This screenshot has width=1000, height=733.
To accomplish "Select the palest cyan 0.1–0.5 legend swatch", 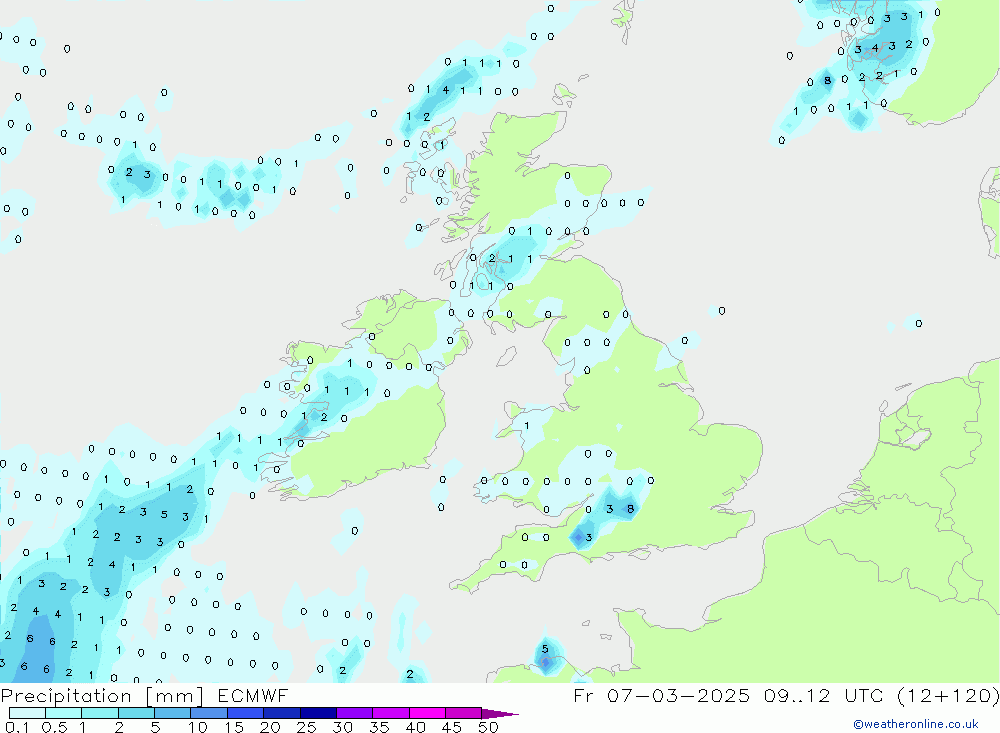I will (x=27, y=713).
